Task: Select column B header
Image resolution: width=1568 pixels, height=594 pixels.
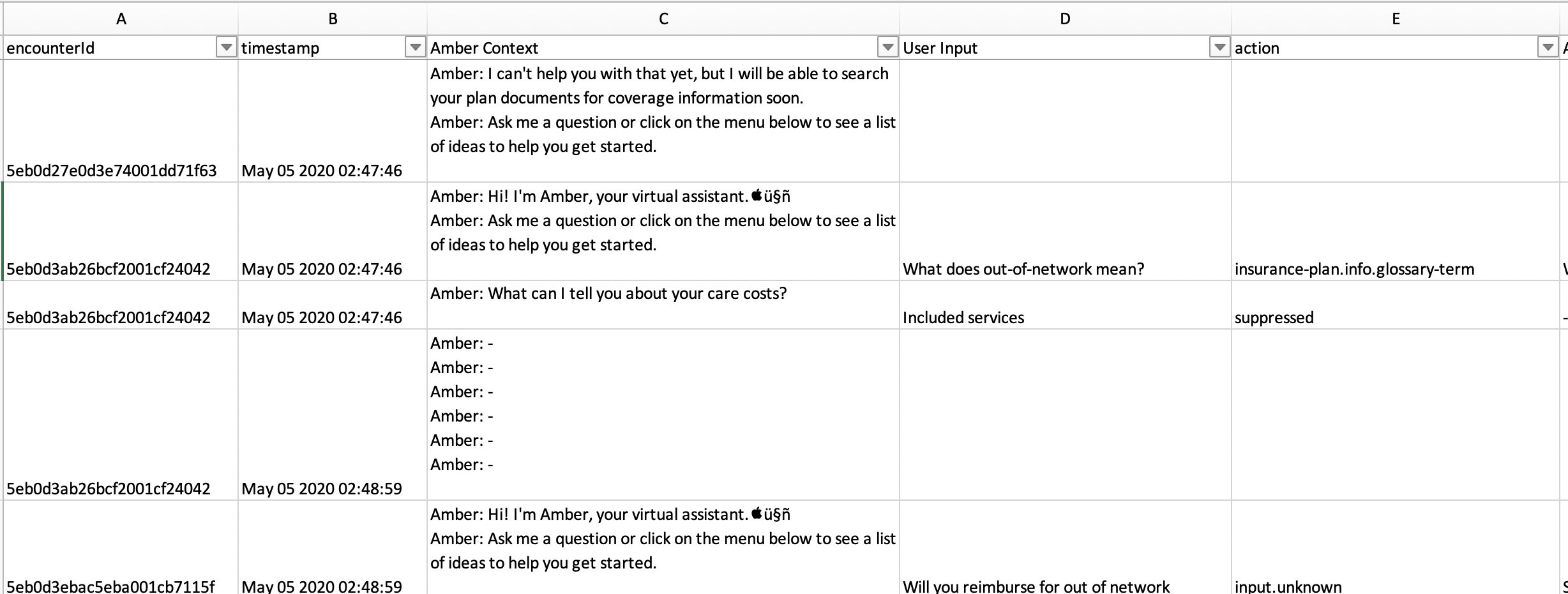Action: click(333, 19)
